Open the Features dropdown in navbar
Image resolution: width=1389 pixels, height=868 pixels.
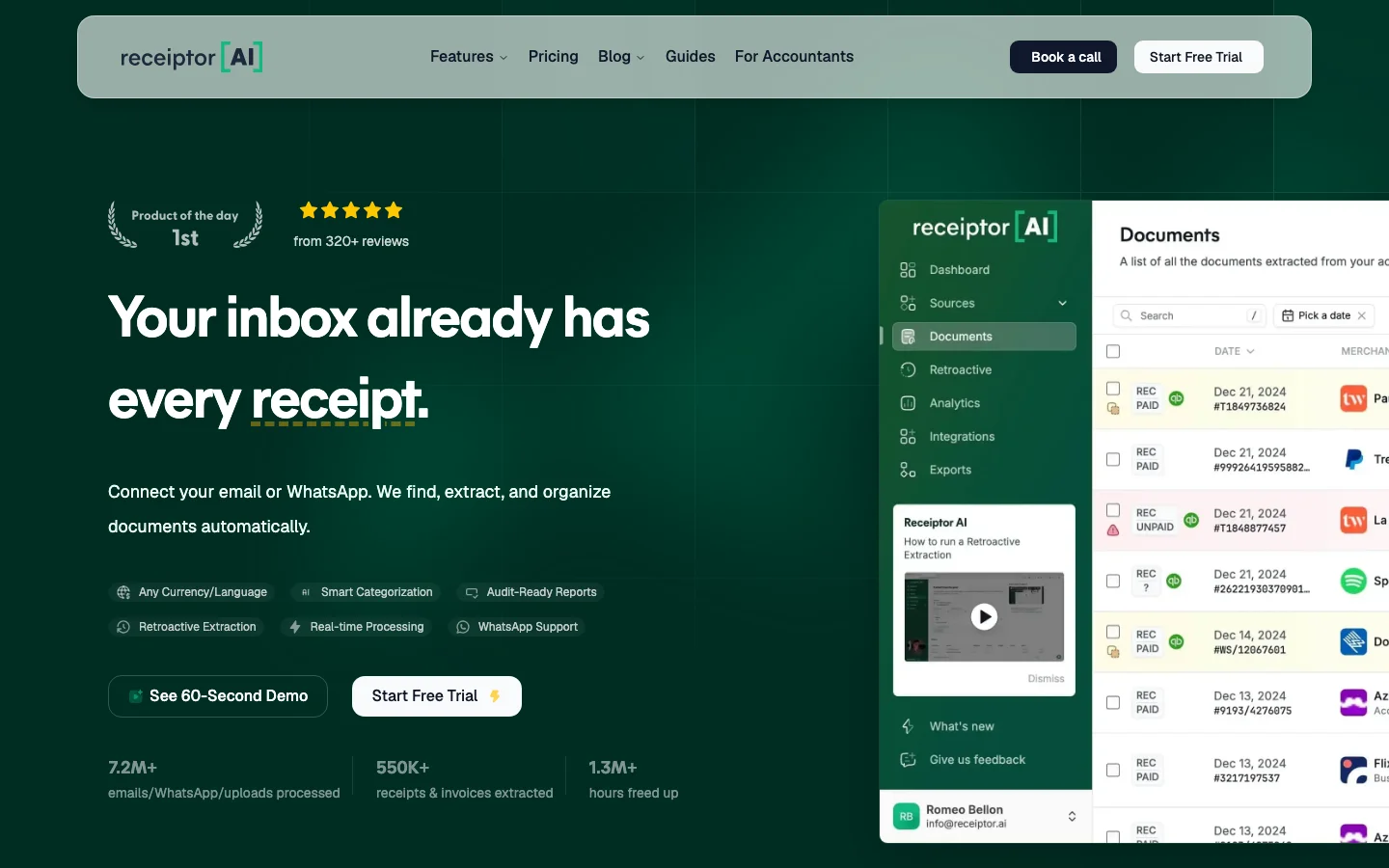tap(469, 57)
